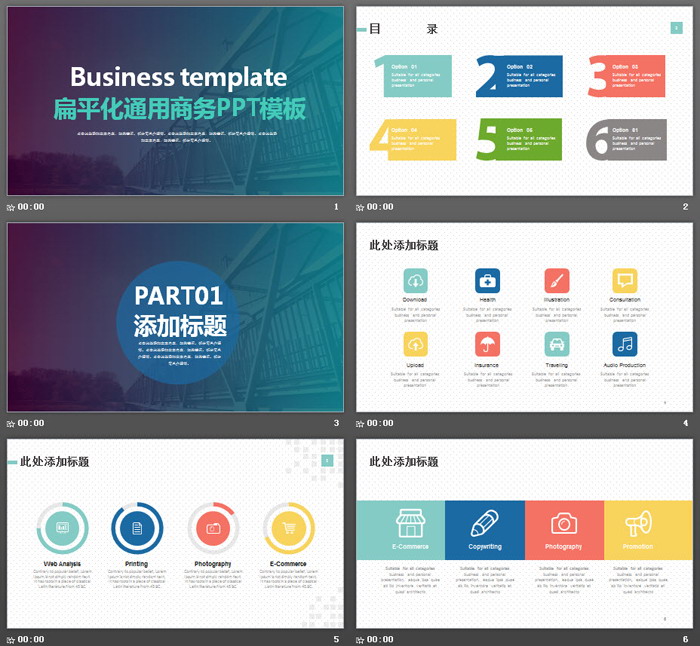Image resolution: width=700 pixels, height=646 pixels.
Task: Click the Option 05 green block on slide 2
Action: tap(519, 139)
